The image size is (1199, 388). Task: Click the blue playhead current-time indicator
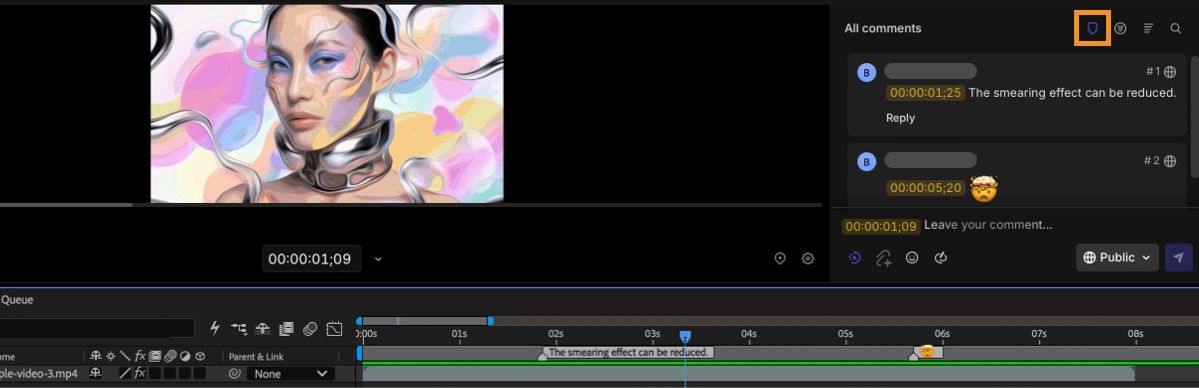[685, 337]
